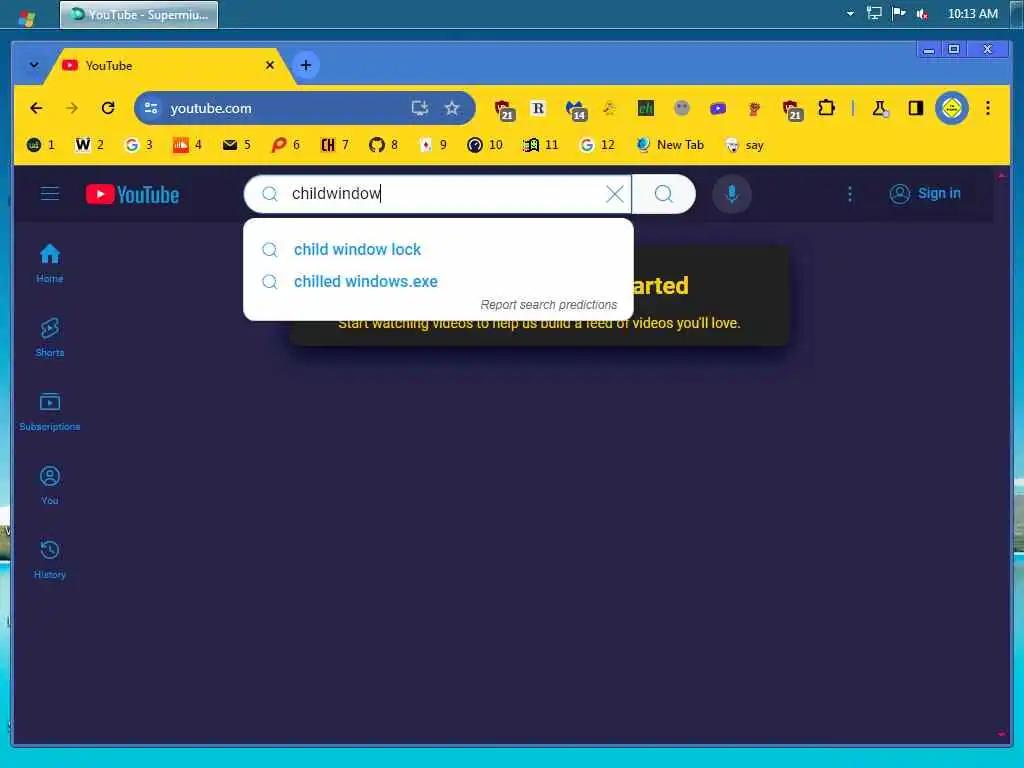Open History in the sidebar
Screen dimensions: 1024x768
point(50,560)
